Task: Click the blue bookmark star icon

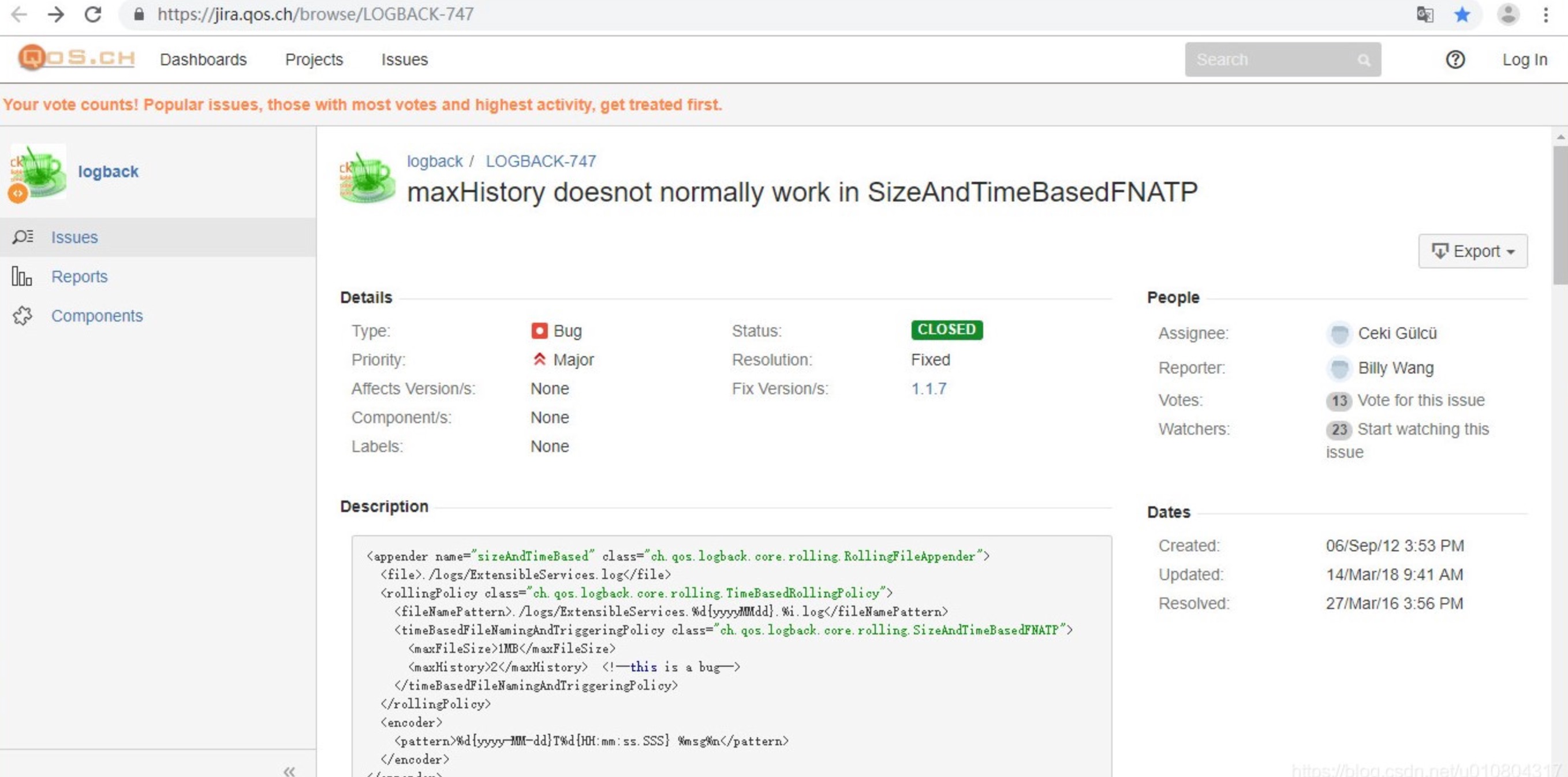Action: [1462, 14]
